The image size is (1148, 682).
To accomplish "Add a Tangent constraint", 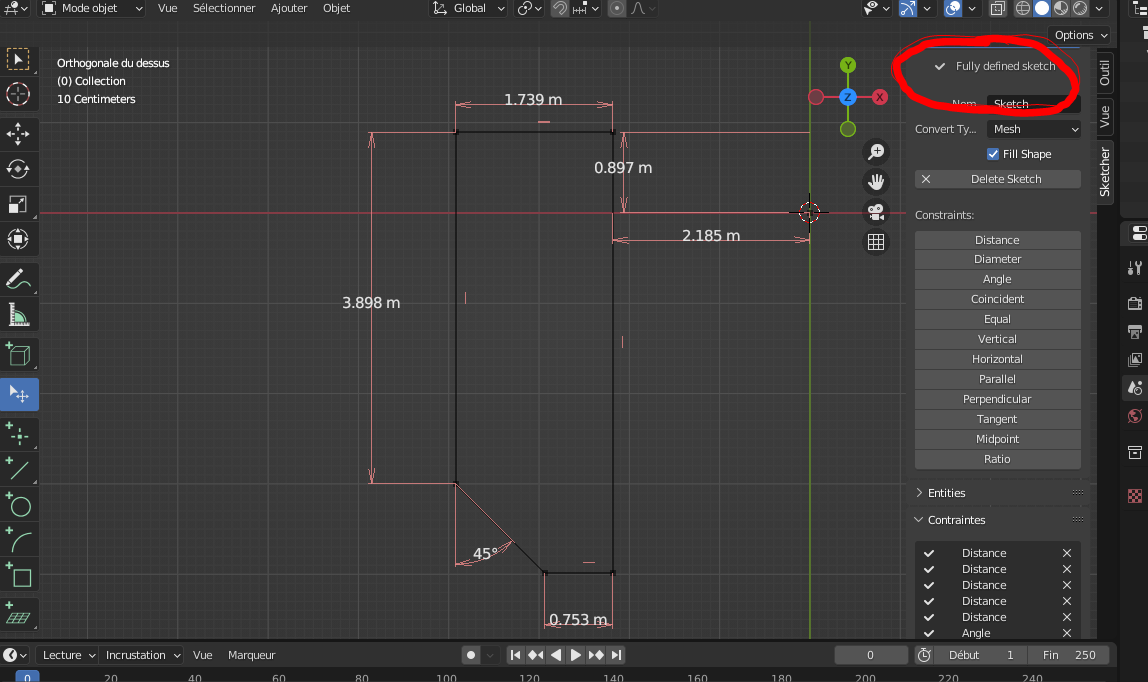I will [x=998, y=419].
